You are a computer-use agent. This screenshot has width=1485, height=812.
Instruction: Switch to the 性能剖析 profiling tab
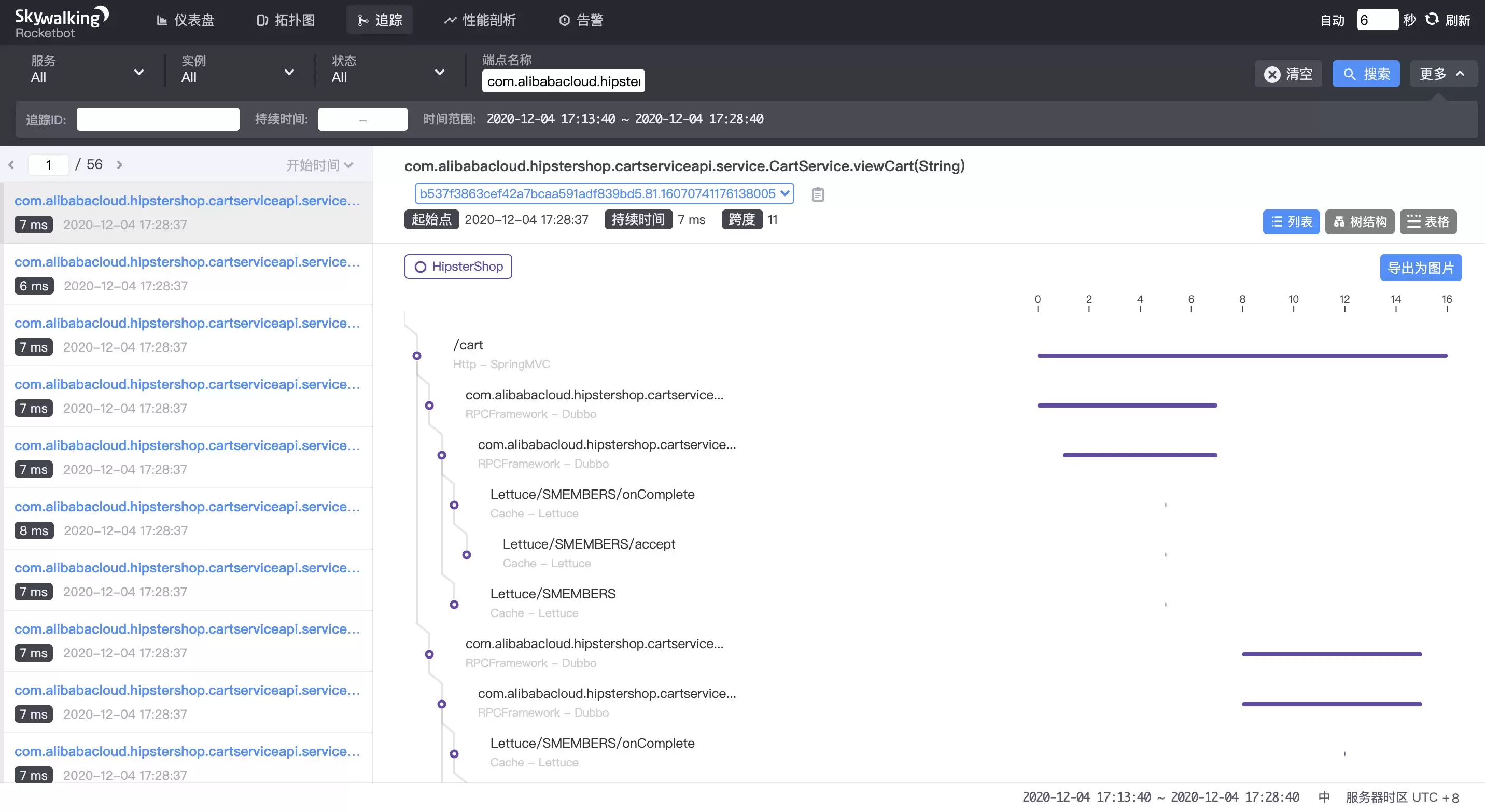[480, 20]
